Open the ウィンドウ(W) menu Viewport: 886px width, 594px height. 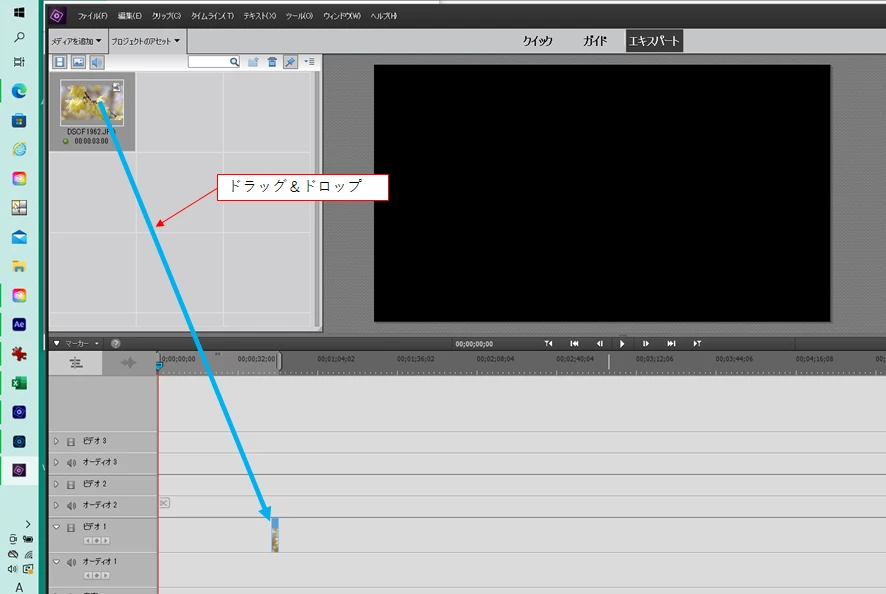342,16
